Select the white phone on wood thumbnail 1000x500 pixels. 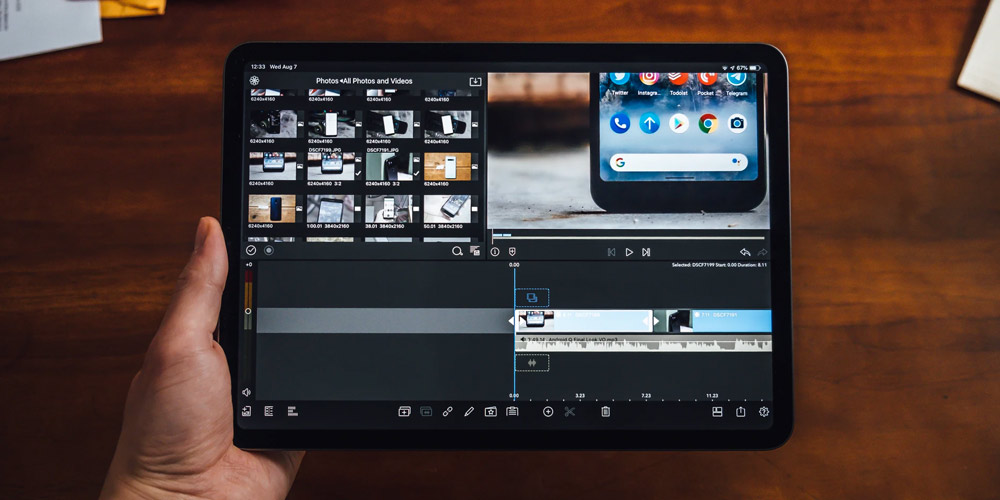point(448,166)
